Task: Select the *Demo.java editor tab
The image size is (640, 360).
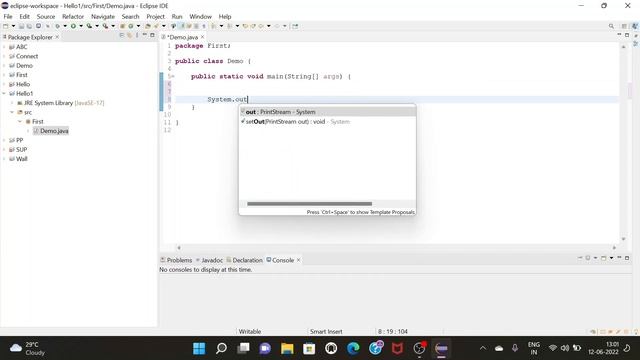Action: [x=182, y=37]
